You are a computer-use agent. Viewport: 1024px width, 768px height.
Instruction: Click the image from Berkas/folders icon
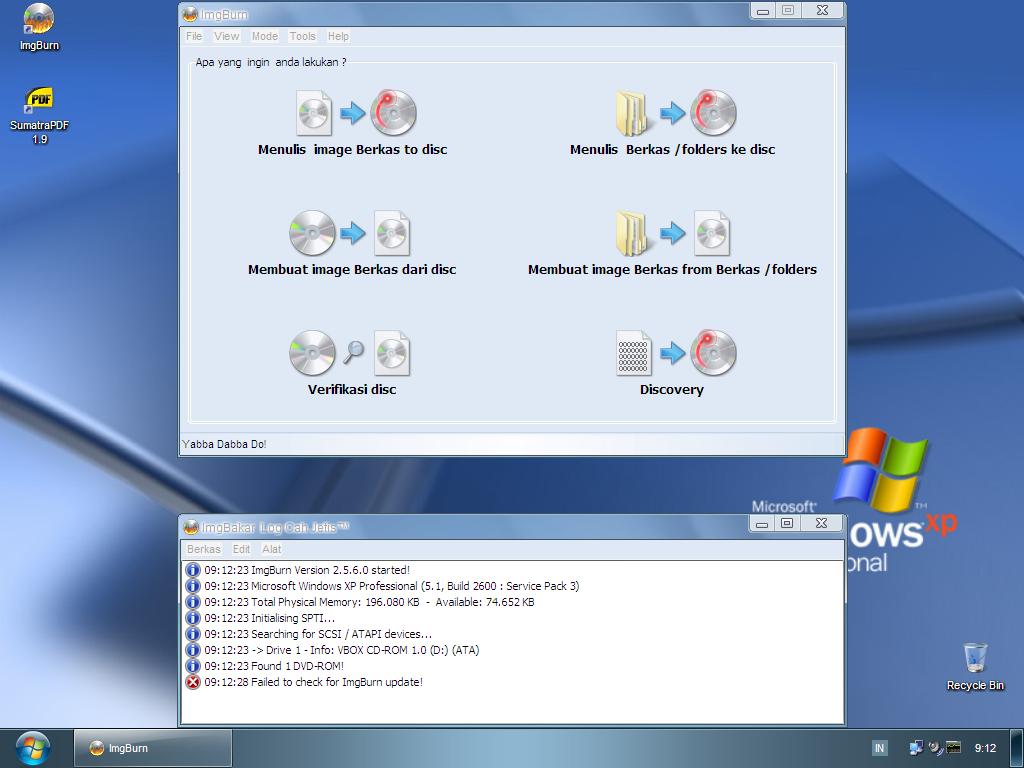pyautogui.click(x=673, y=232)
